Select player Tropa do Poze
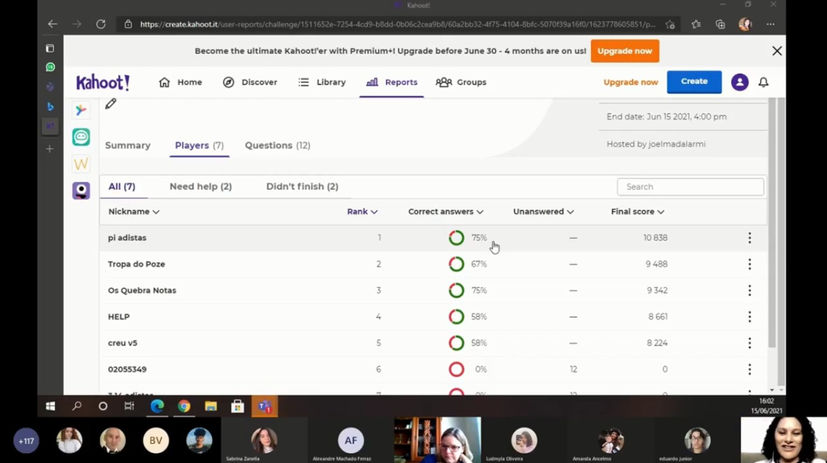 click(x=137, y=264)
